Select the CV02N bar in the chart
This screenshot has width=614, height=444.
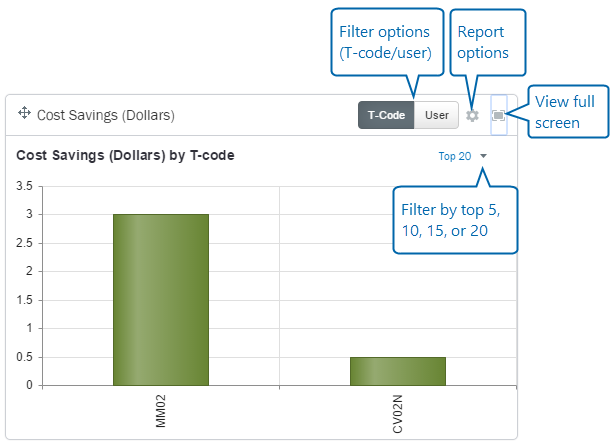[x=397, y=370]
